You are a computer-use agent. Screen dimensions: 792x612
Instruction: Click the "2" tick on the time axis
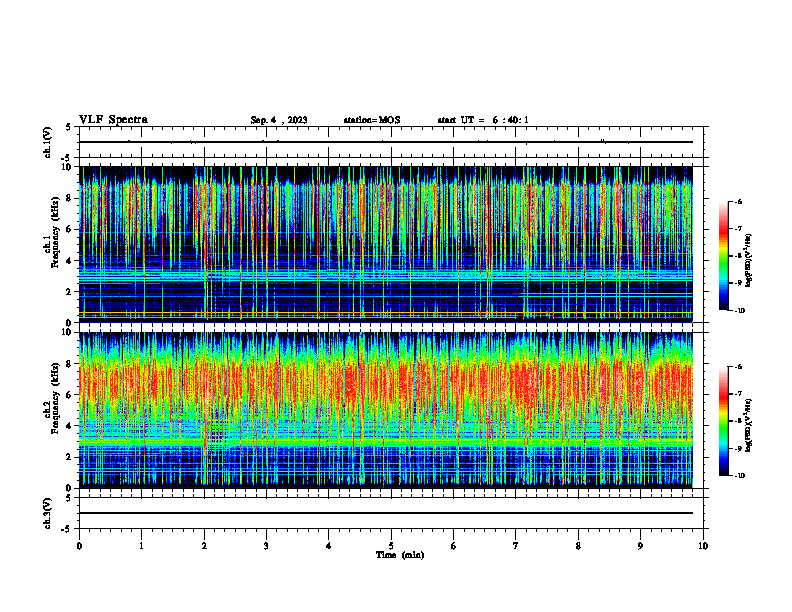204,546
